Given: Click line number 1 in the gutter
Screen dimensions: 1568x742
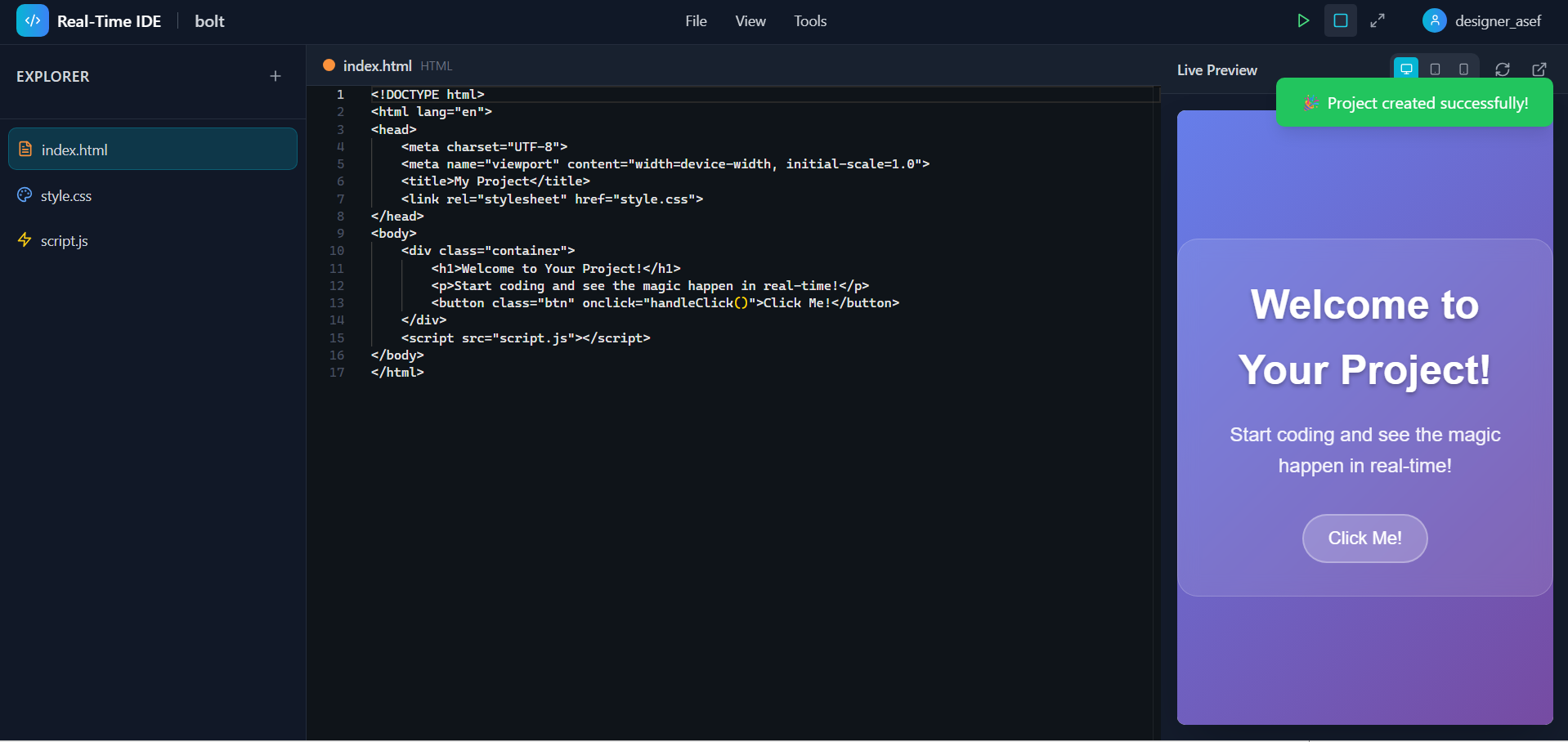Looking at the screenshot, I should tap(340, 95).
